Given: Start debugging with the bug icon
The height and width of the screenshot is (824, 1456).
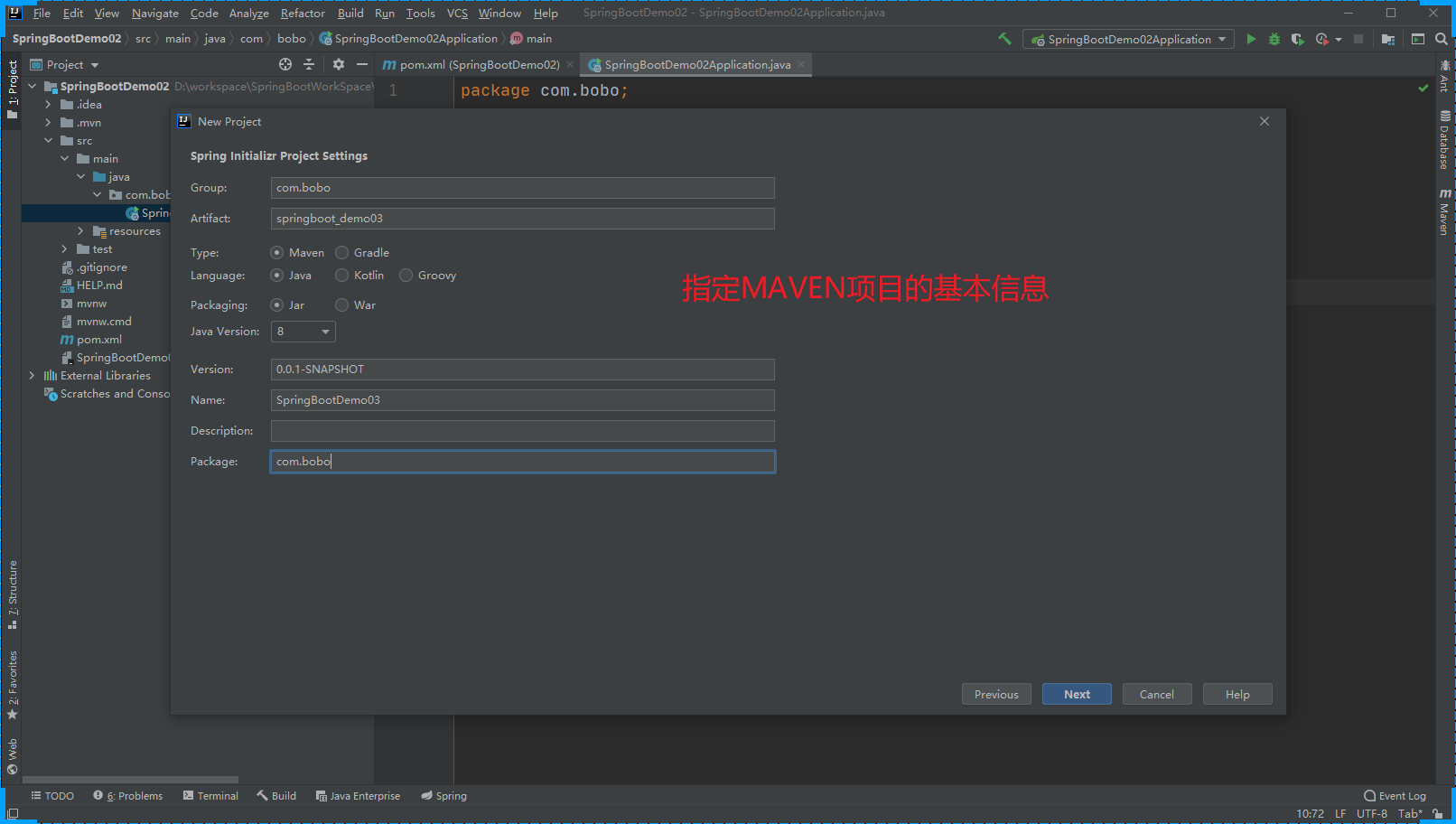Looking at the screenshot, I should click(x=1274, y=39).
